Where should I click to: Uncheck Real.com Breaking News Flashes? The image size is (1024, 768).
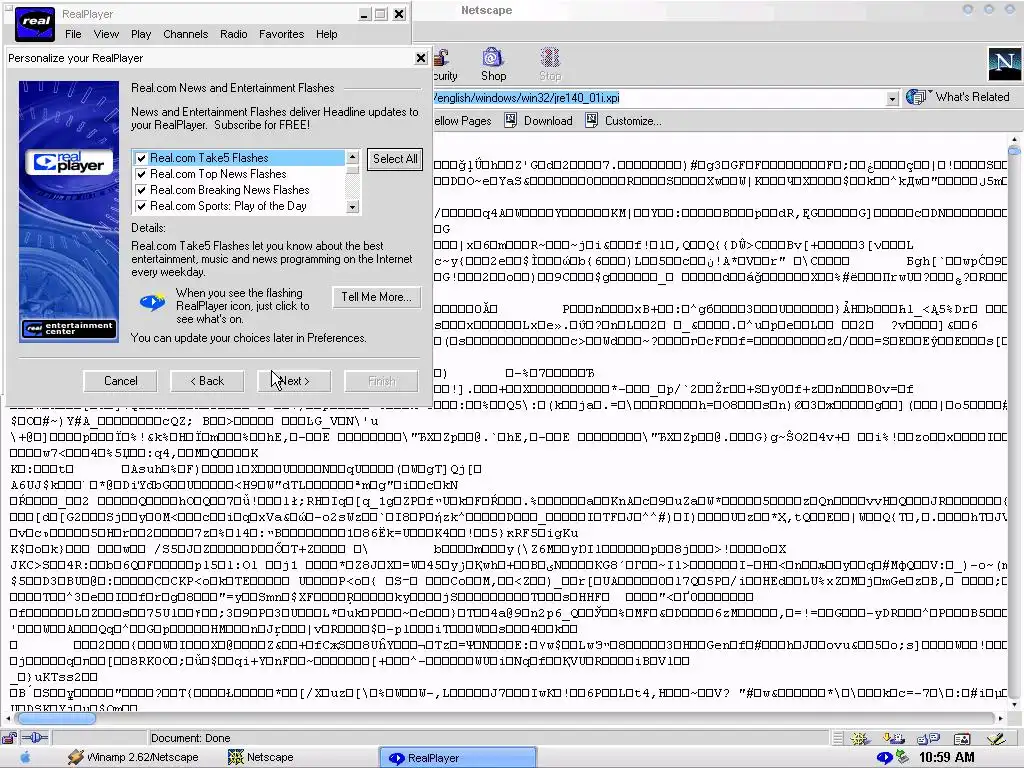(141, 190)
